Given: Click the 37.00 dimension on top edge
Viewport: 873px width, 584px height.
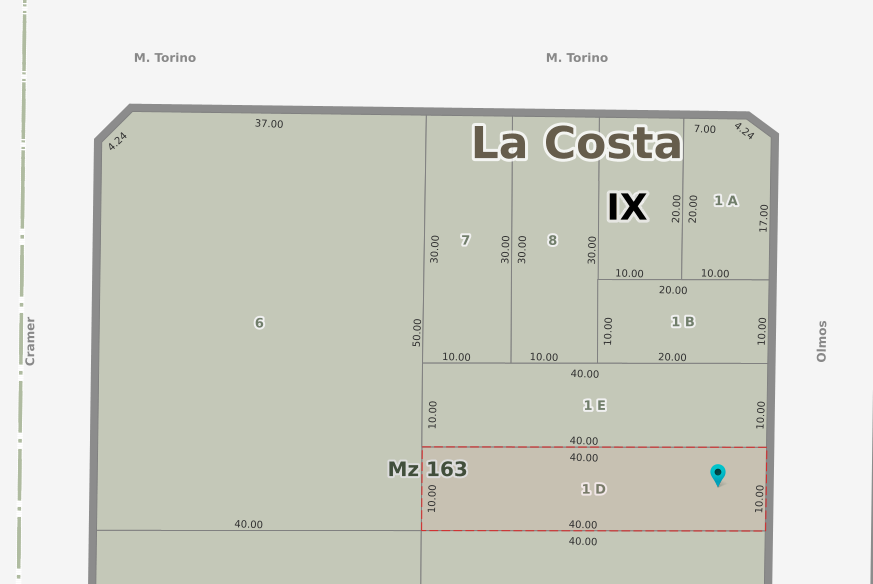Looking at the screenshot, I should 269,124.
